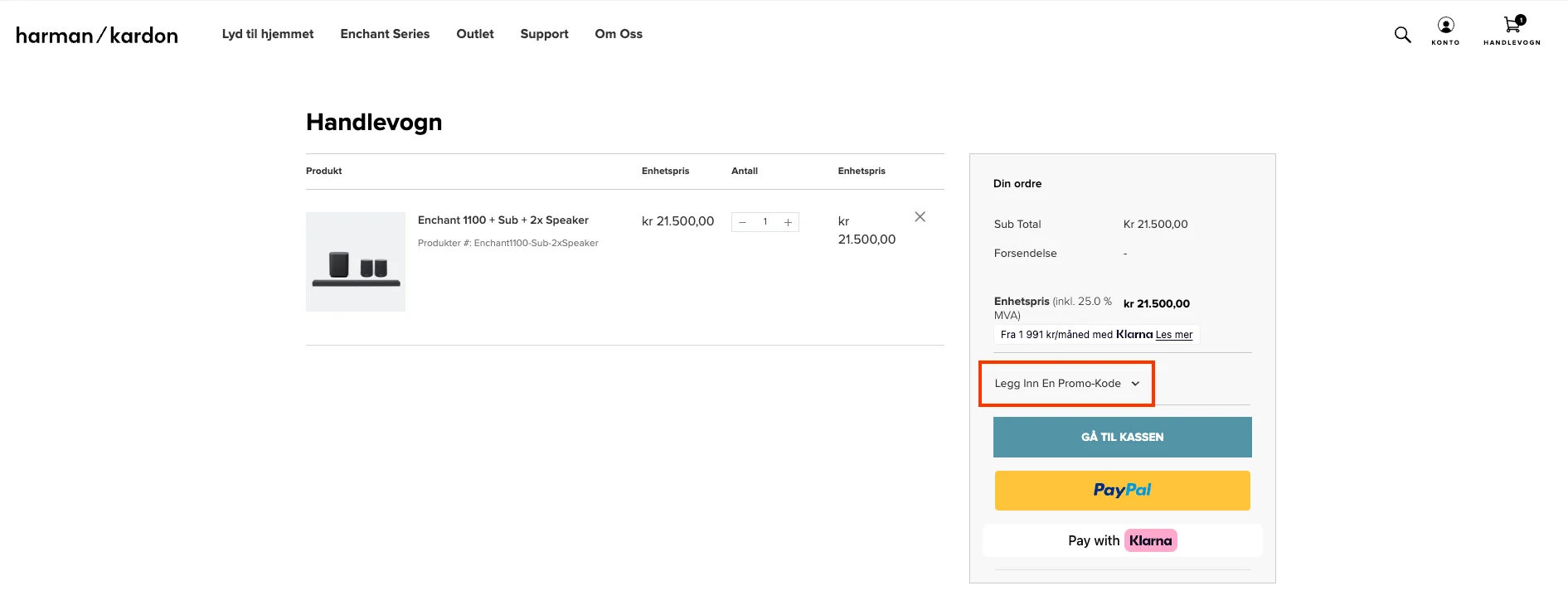1568x605 pixels.
Task: Click the Din ordre heading
Action: [1017, 184]
